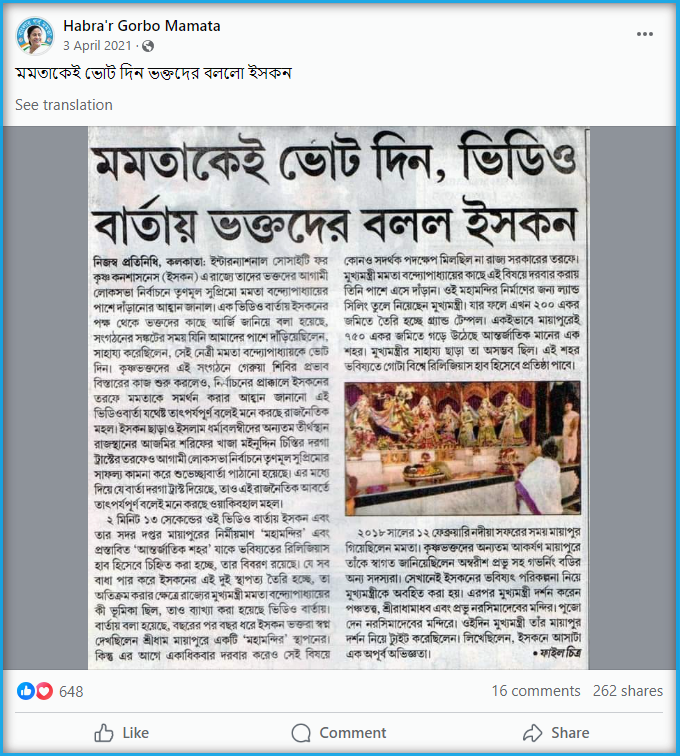680x756 pixels.
Task: Click the Like button label
Action: pos(136,733)
